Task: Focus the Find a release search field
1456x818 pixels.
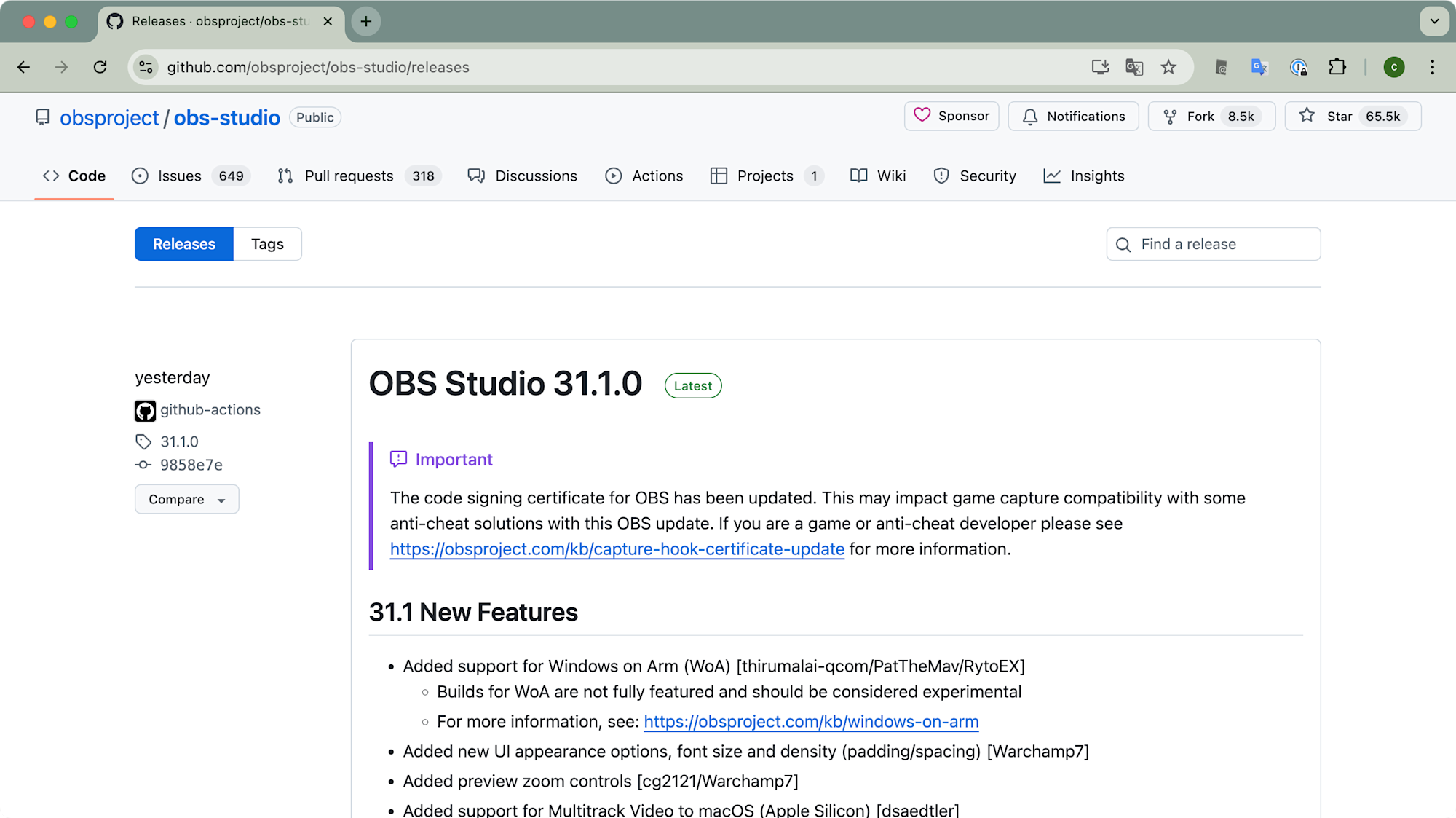Action: point(1214,244)
